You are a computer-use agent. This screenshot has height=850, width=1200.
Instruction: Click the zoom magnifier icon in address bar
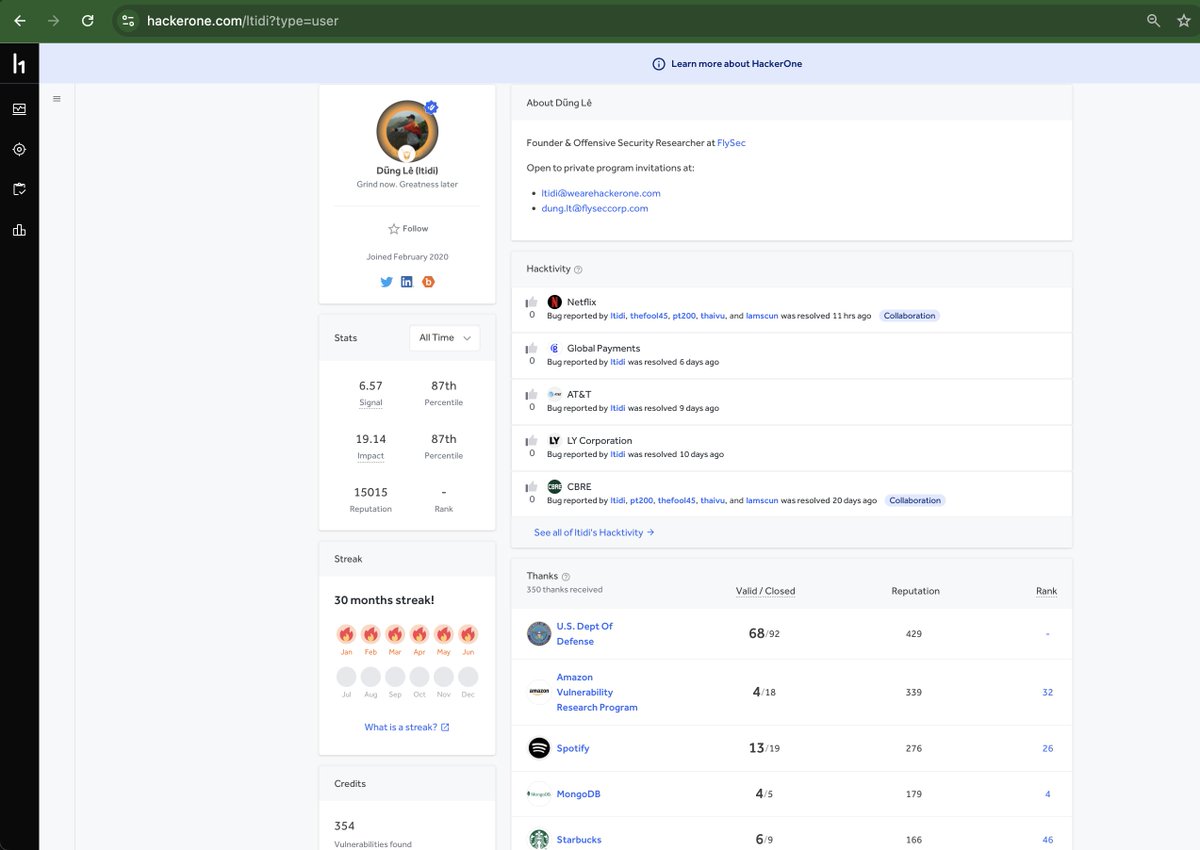(1153, 20)
